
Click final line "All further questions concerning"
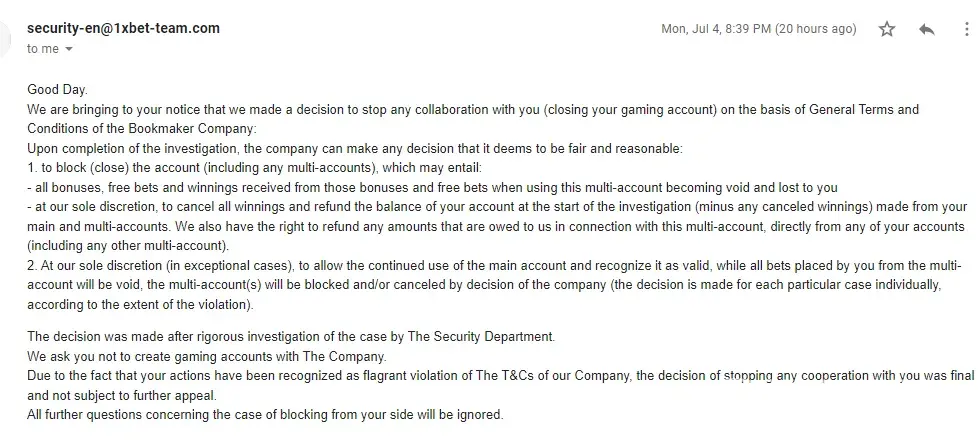[265, 414]
